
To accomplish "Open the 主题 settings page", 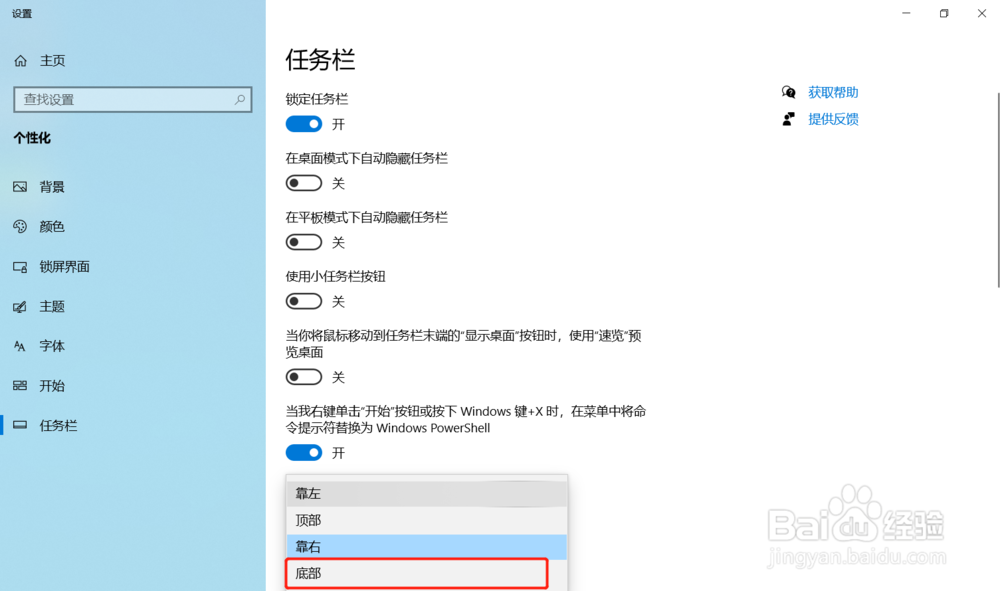I will 52,307.
